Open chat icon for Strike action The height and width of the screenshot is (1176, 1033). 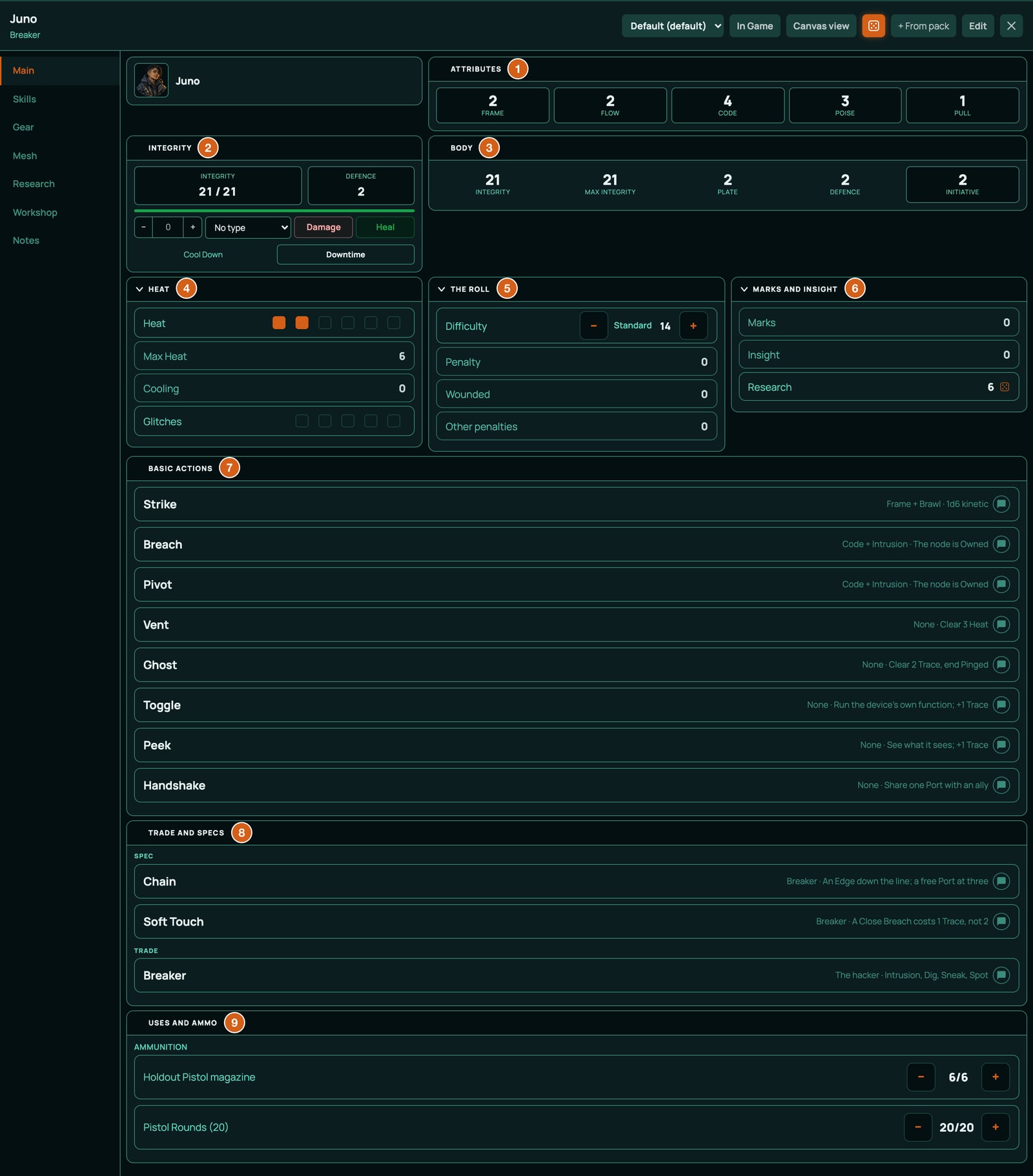(1001, 504)
